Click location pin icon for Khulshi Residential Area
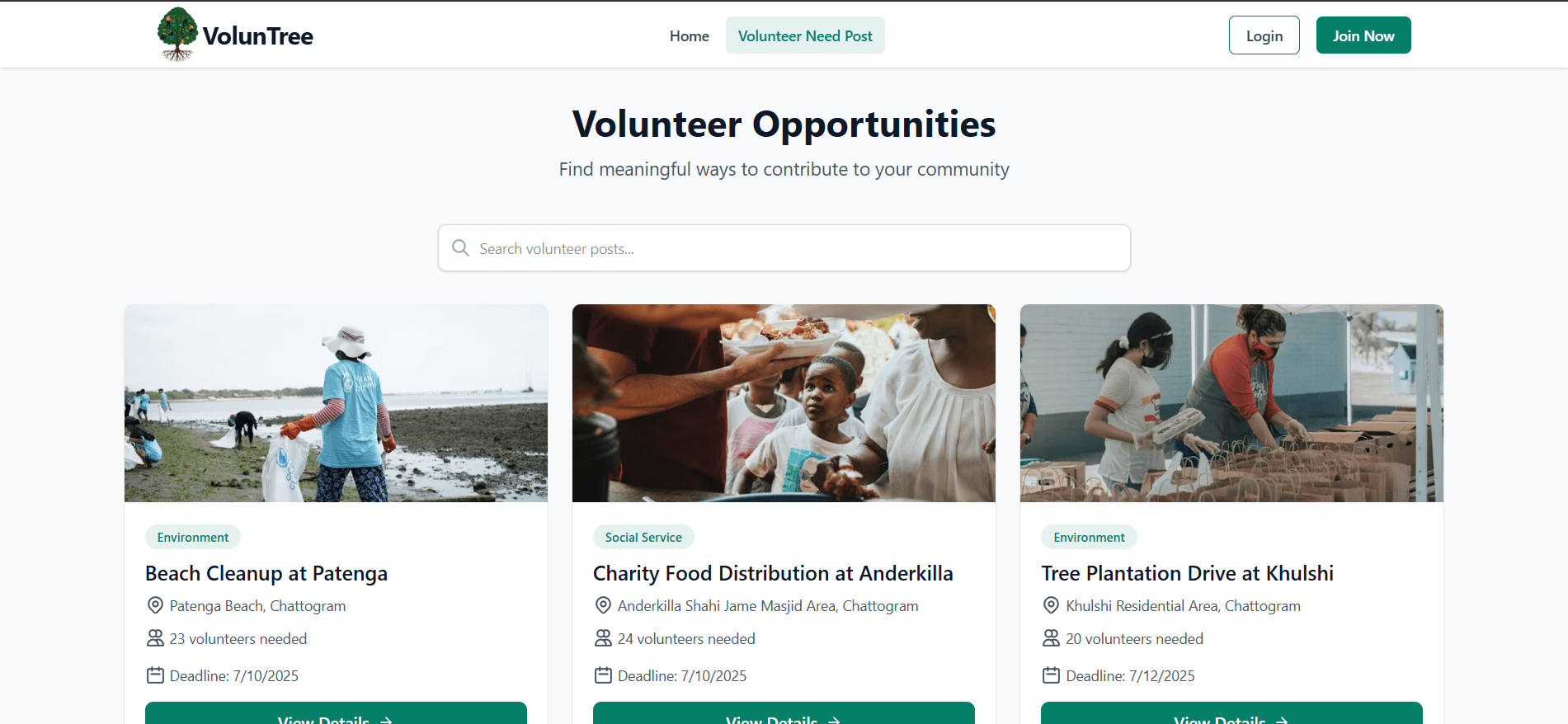Image resolution: width=1568 pixels, height=724 pixels. pos(1051,605)
